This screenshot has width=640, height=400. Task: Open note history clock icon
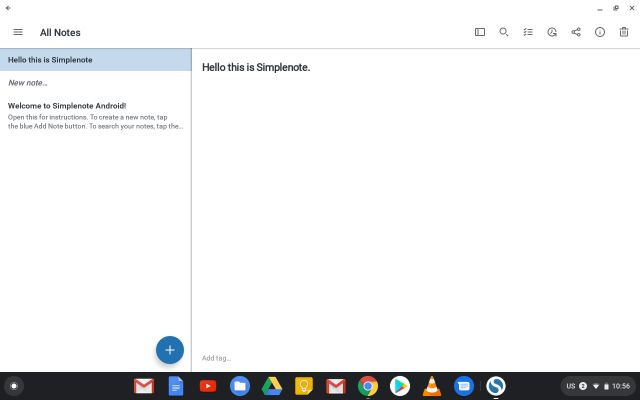(552, 32)
